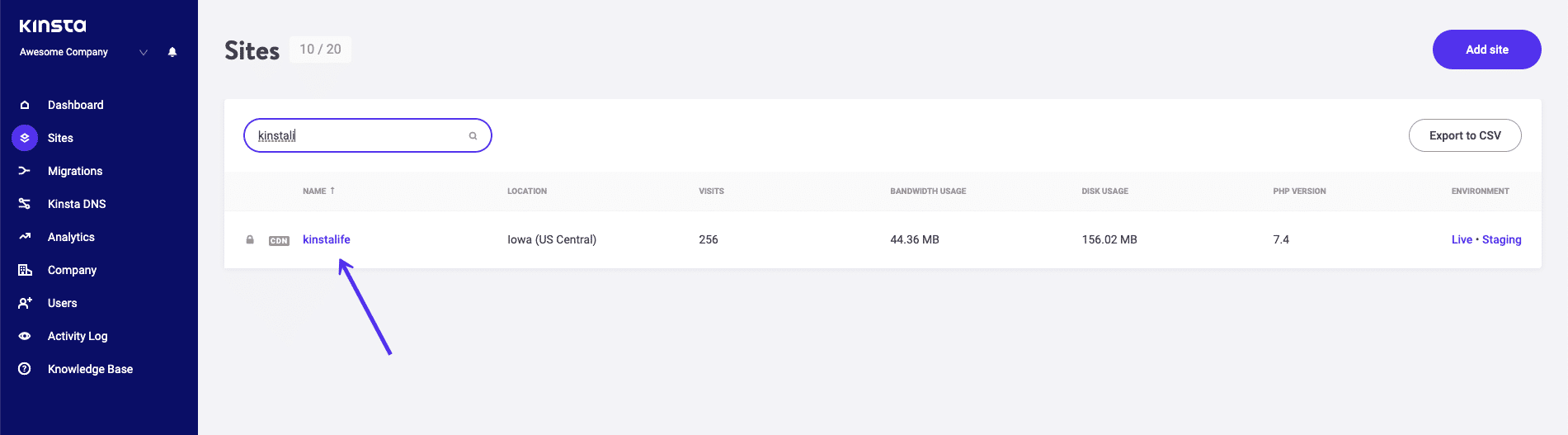
Task: Click the Activity Log eye icon
Action: pyautogui.click(x=25, y=336)
